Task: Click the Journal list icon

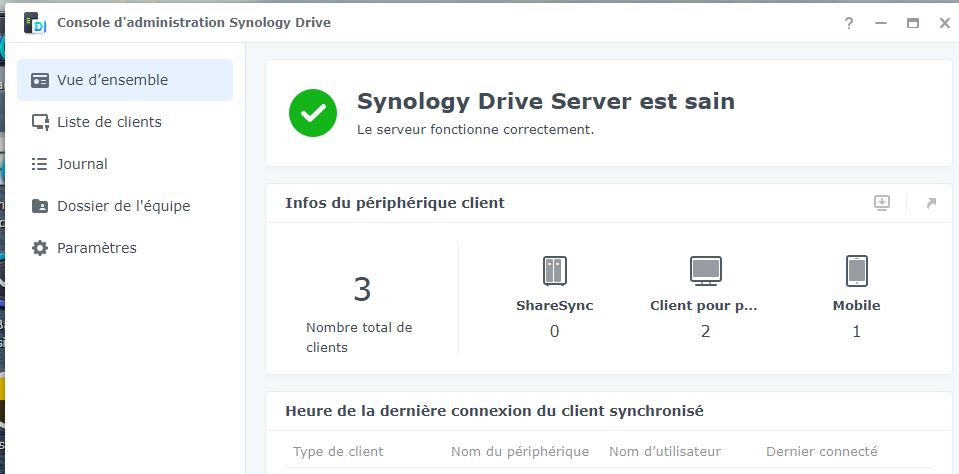Action: pyautogui.click(x=40, y=164)
